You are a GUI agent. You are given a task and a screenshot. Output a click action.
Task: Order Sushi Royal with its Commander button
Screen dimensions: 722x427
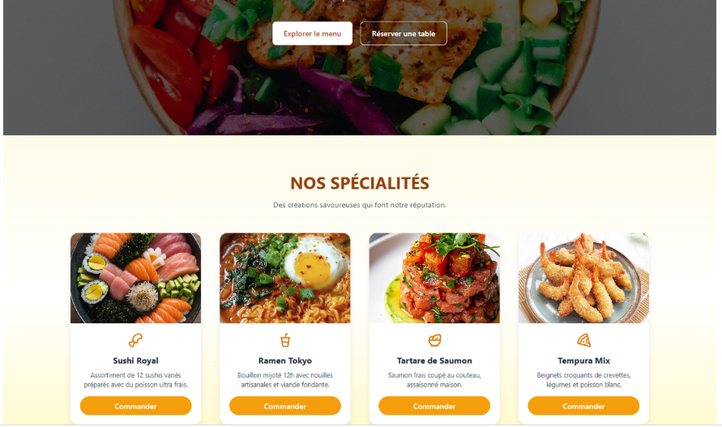[x=135, y=406]
